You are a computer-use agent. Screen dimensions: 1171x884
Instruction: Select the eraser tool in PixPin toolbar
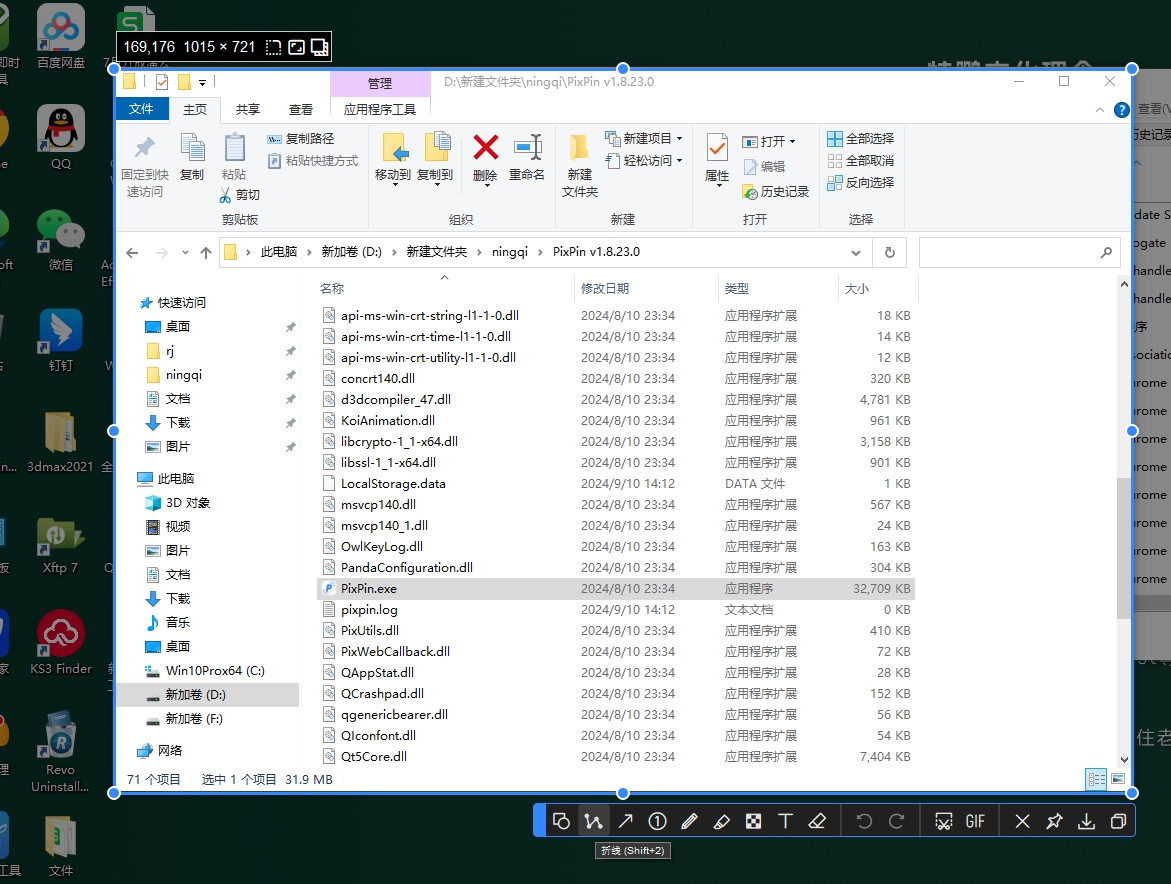pyautogui.click(x=817, y=821)
